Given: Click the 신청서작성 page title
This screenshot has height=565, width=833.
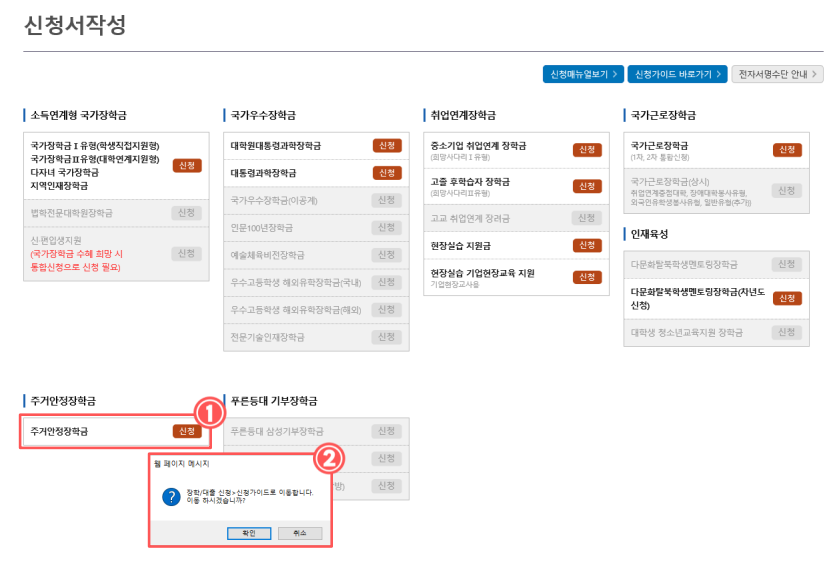Looking at the screenshot, I should [75, 25].
